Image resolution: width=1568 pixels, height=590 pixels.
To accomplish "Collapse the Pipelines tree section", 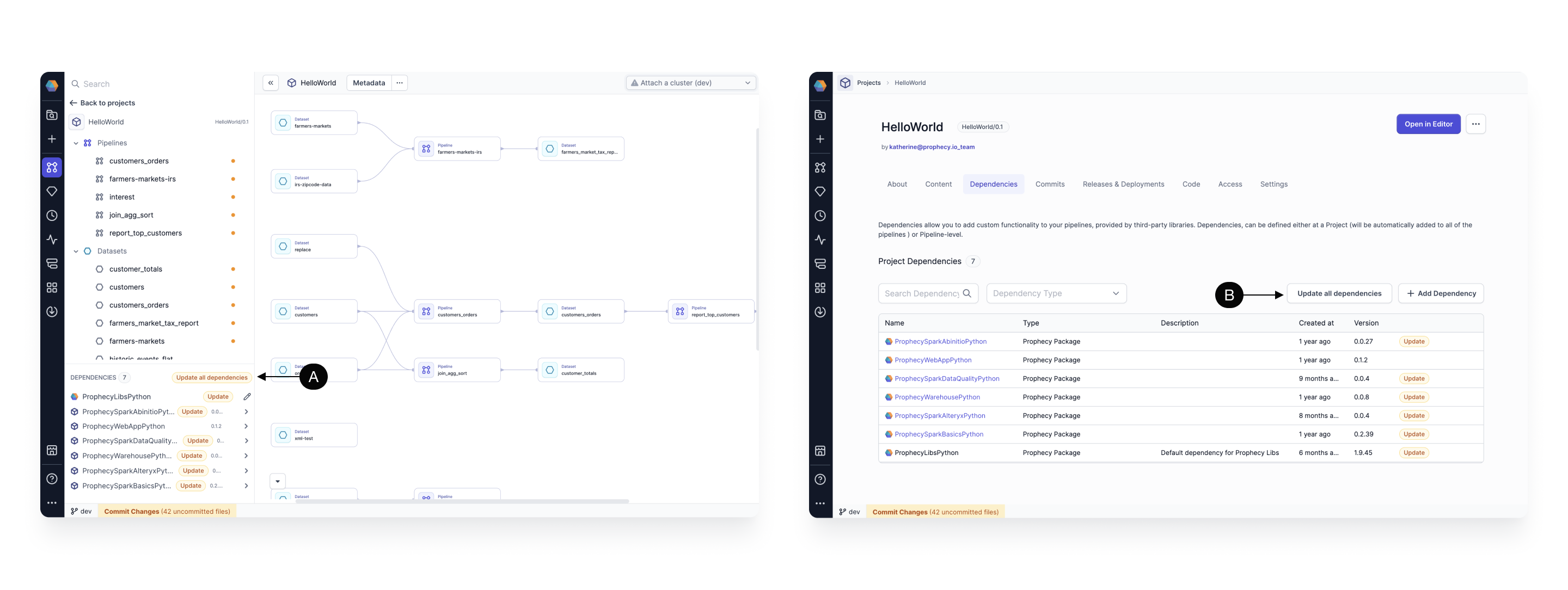I will point(76,143).
